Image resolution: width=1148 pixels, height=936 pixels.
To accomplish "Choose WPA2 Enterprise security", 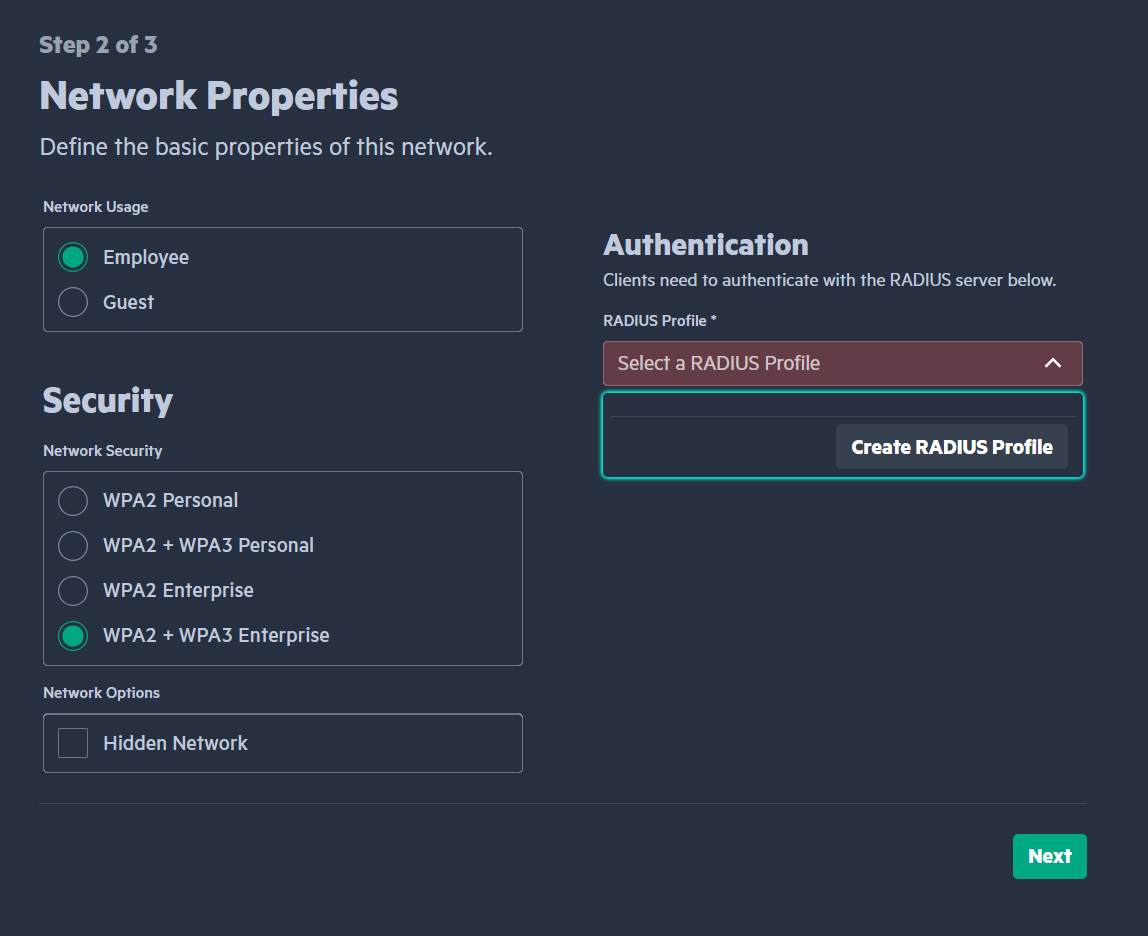I will pos(73,590).
